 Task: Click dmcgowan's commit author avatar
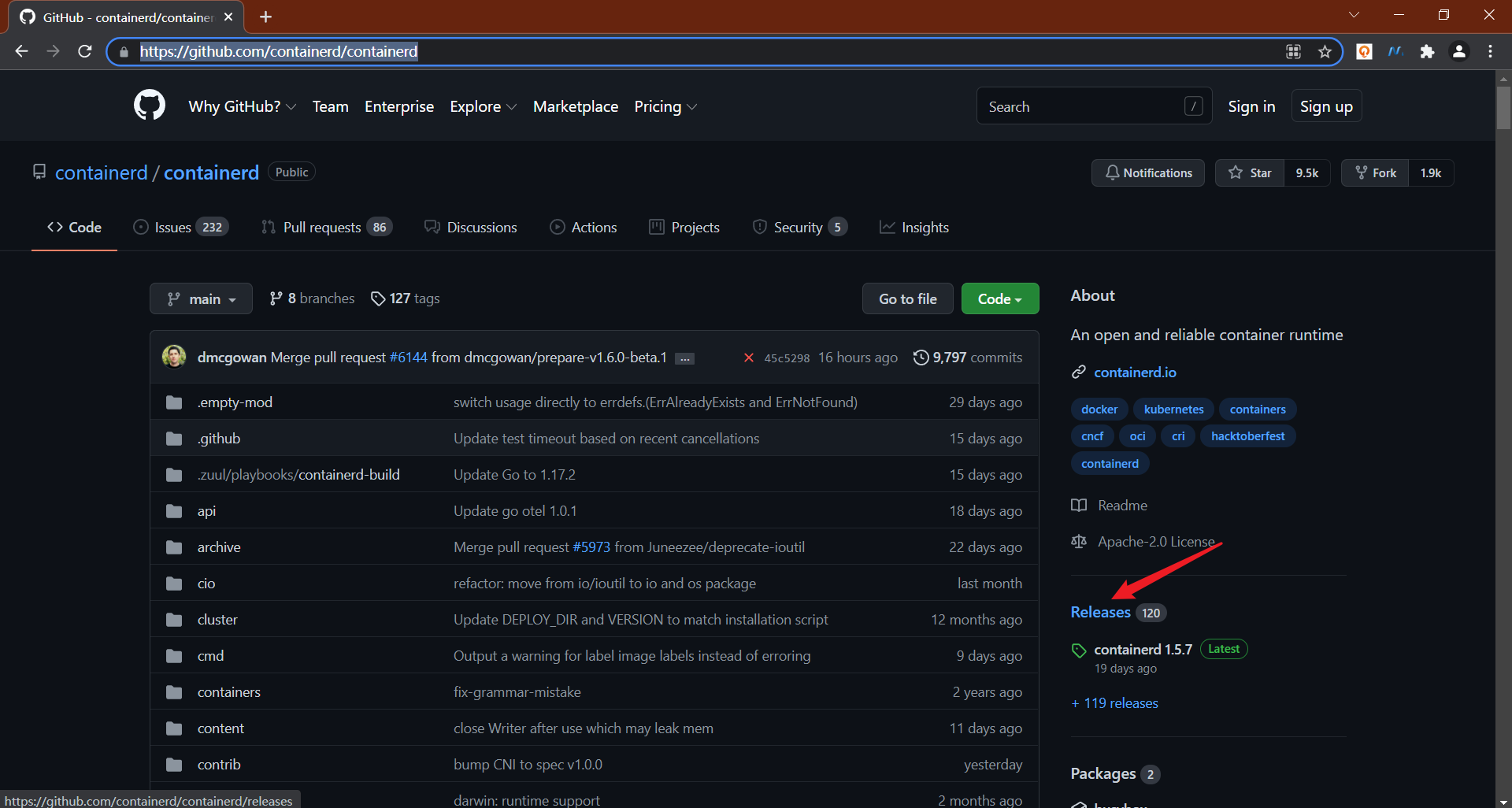174,357
